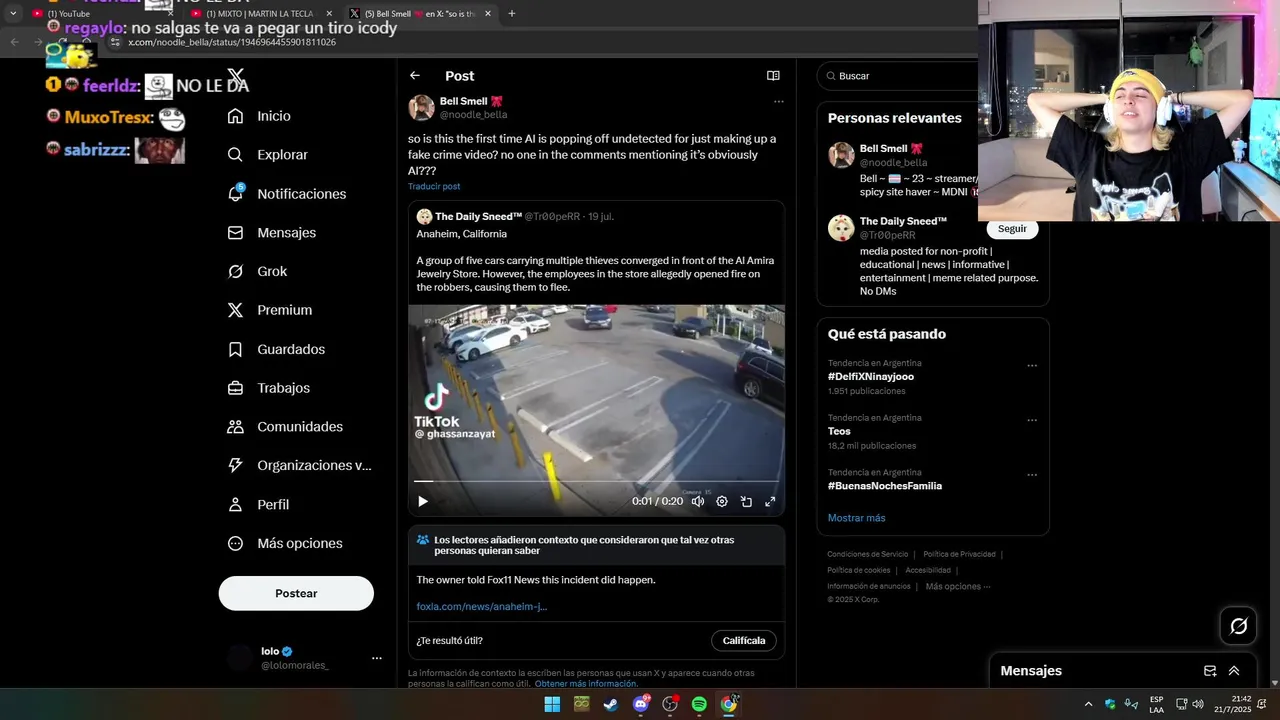Click the Más opciones circle icon
Screen dimensions: 1280x720
click(x=235, y=544)
